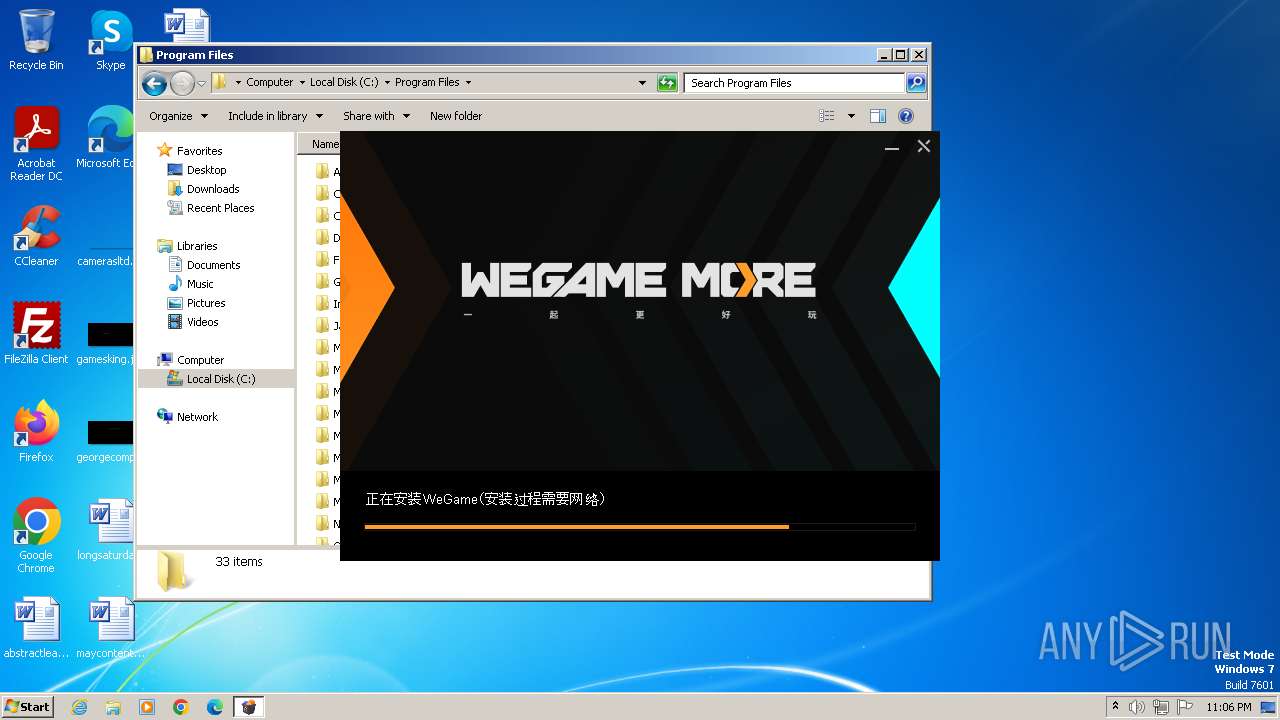Select Favorites in the navigation pane
Screen dimensions: 1280x720
coord(199,151)
